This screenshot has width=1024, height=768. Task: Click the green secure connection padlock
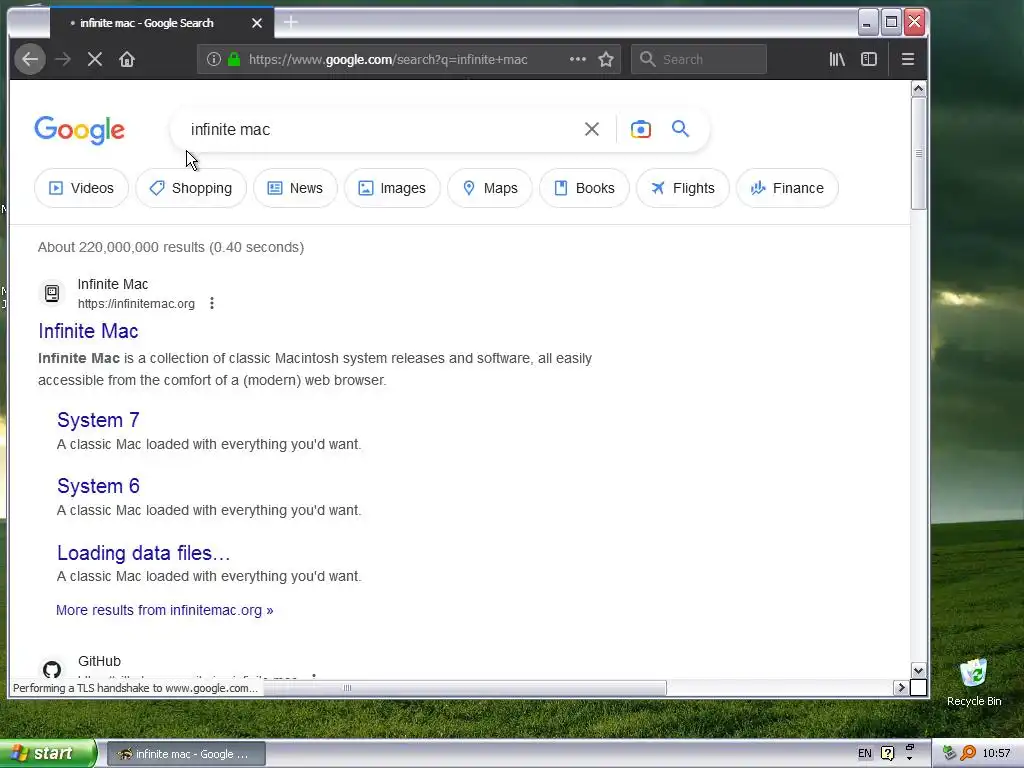[x=234, y=59]
